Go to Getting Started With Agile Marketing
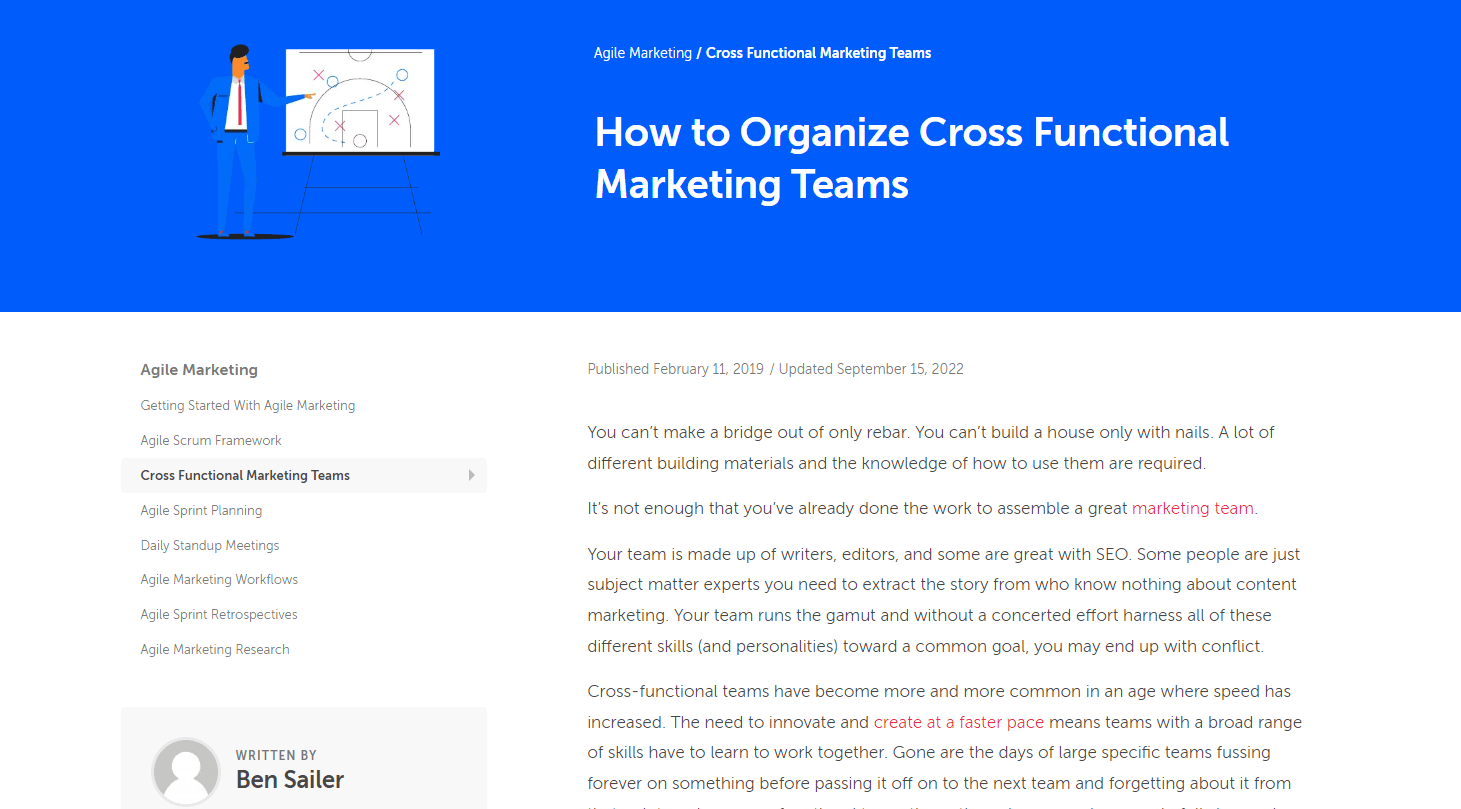The image size is (1461, 809). click(248, 406)
